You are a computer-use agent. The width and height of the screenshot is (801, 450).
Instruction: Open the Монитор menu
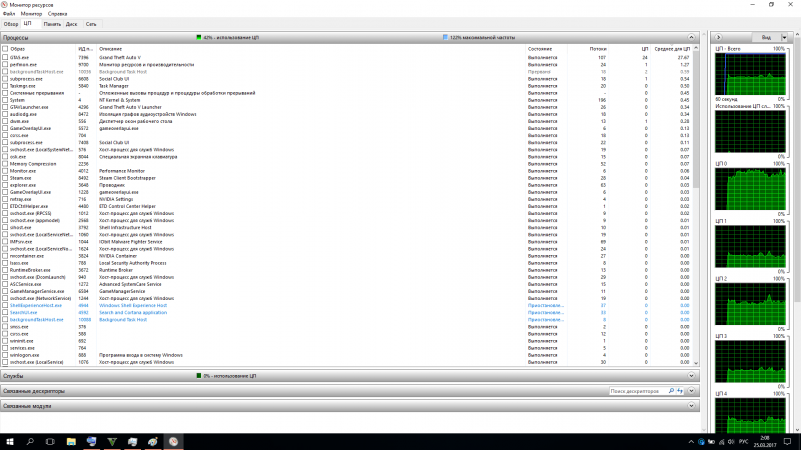pos(31,14)
